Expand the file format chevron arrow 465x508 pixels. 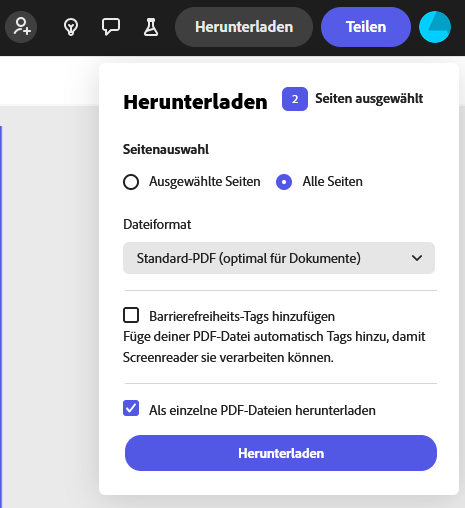(417, 258)
